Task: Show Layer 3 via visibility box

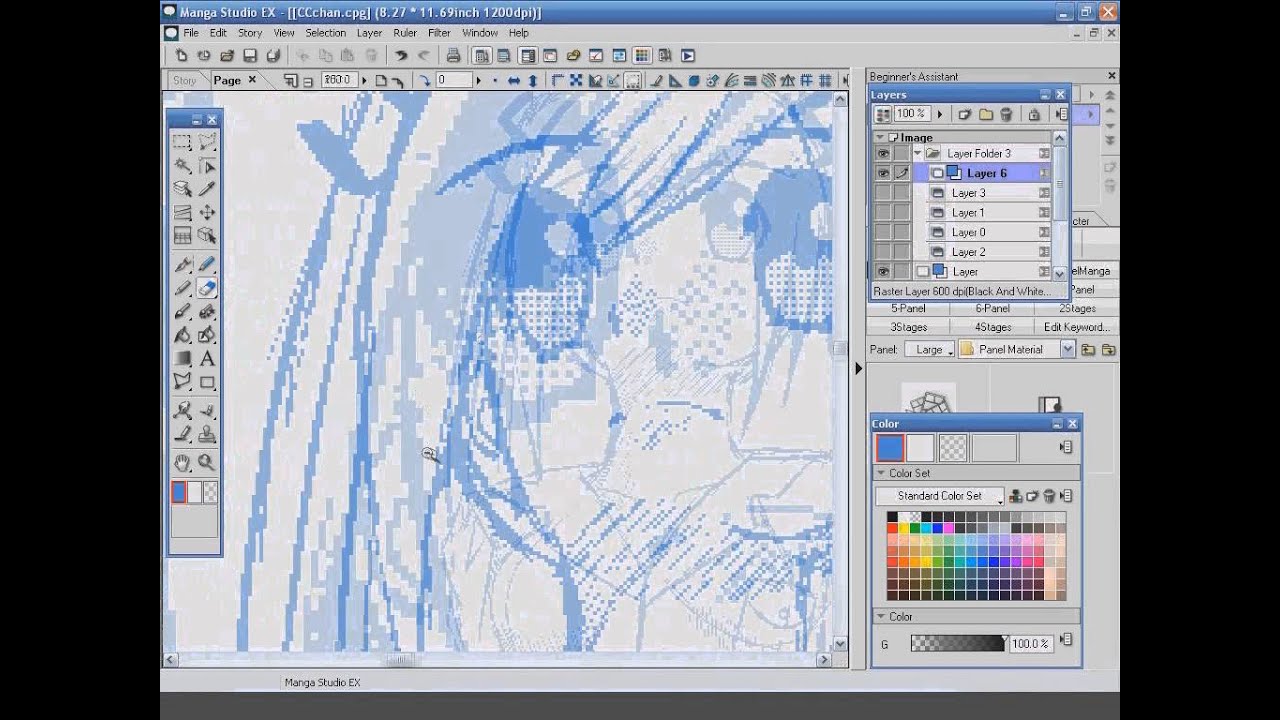Action: point(883,193)
